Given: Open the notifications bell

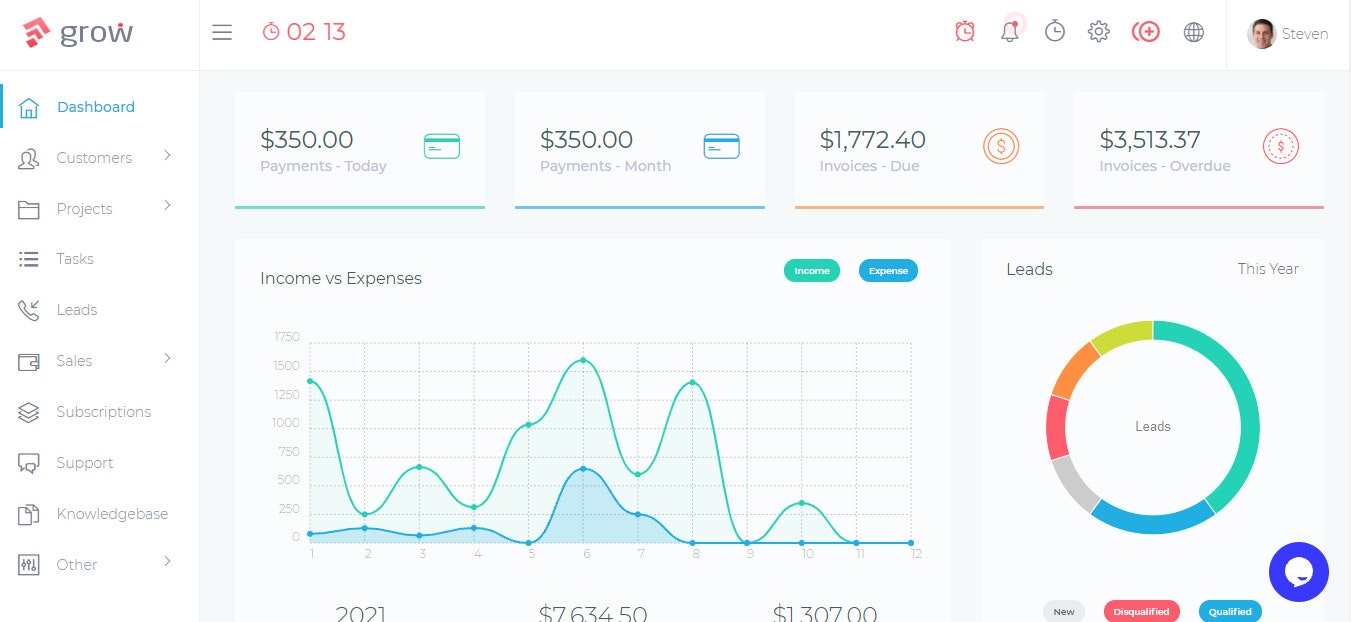Looking at the screenshot, I should tap(1009, 31).
